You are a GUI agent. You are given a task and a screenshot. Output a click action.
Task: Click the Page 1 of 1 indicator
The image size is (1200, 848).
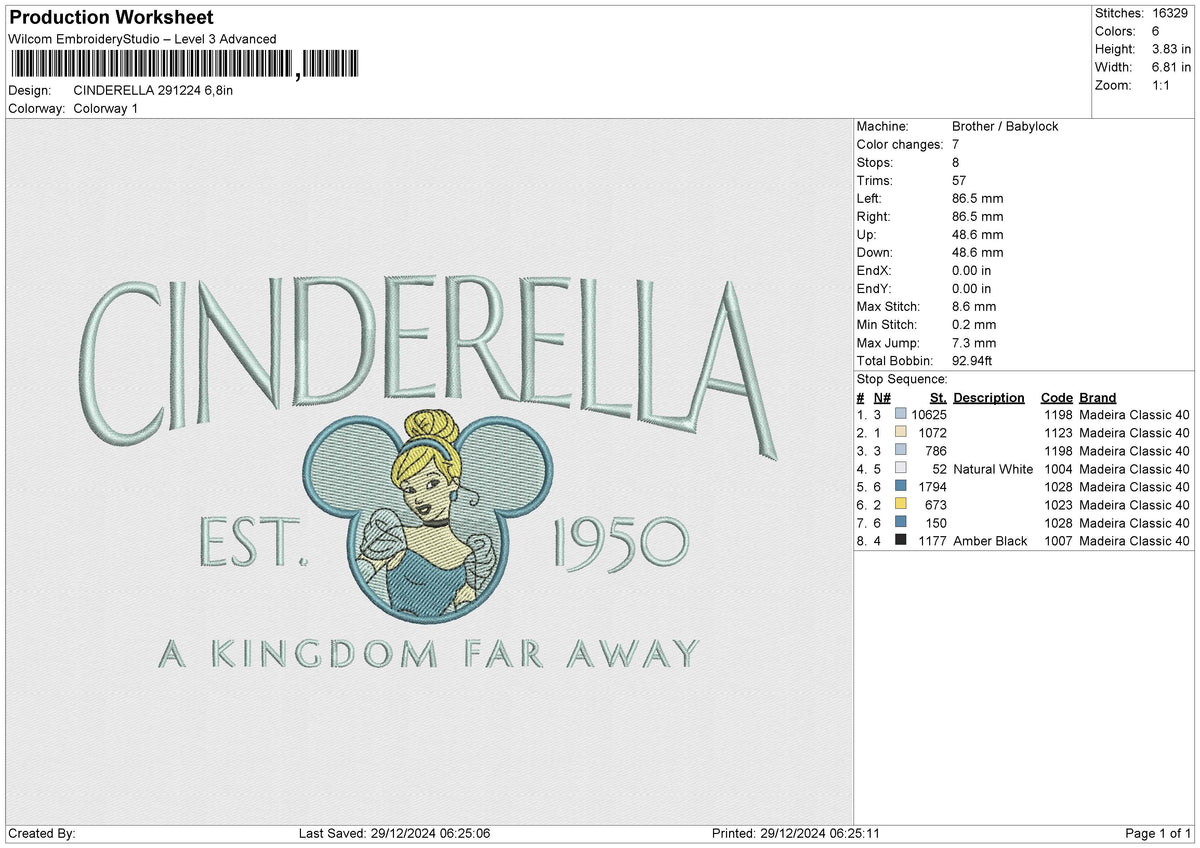pos(1158,833)
